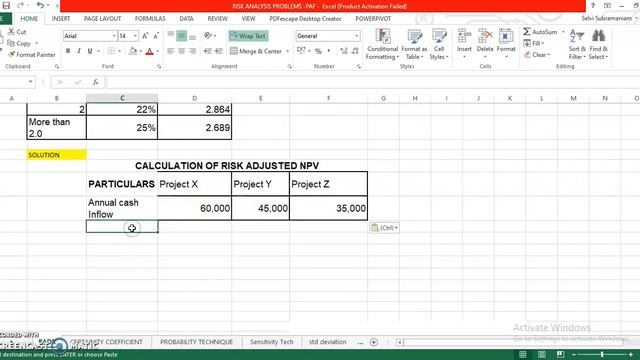The width and height of the screenshot is (640, 360).
Task: Click Merge & Center button
Action: coord(256,51)
